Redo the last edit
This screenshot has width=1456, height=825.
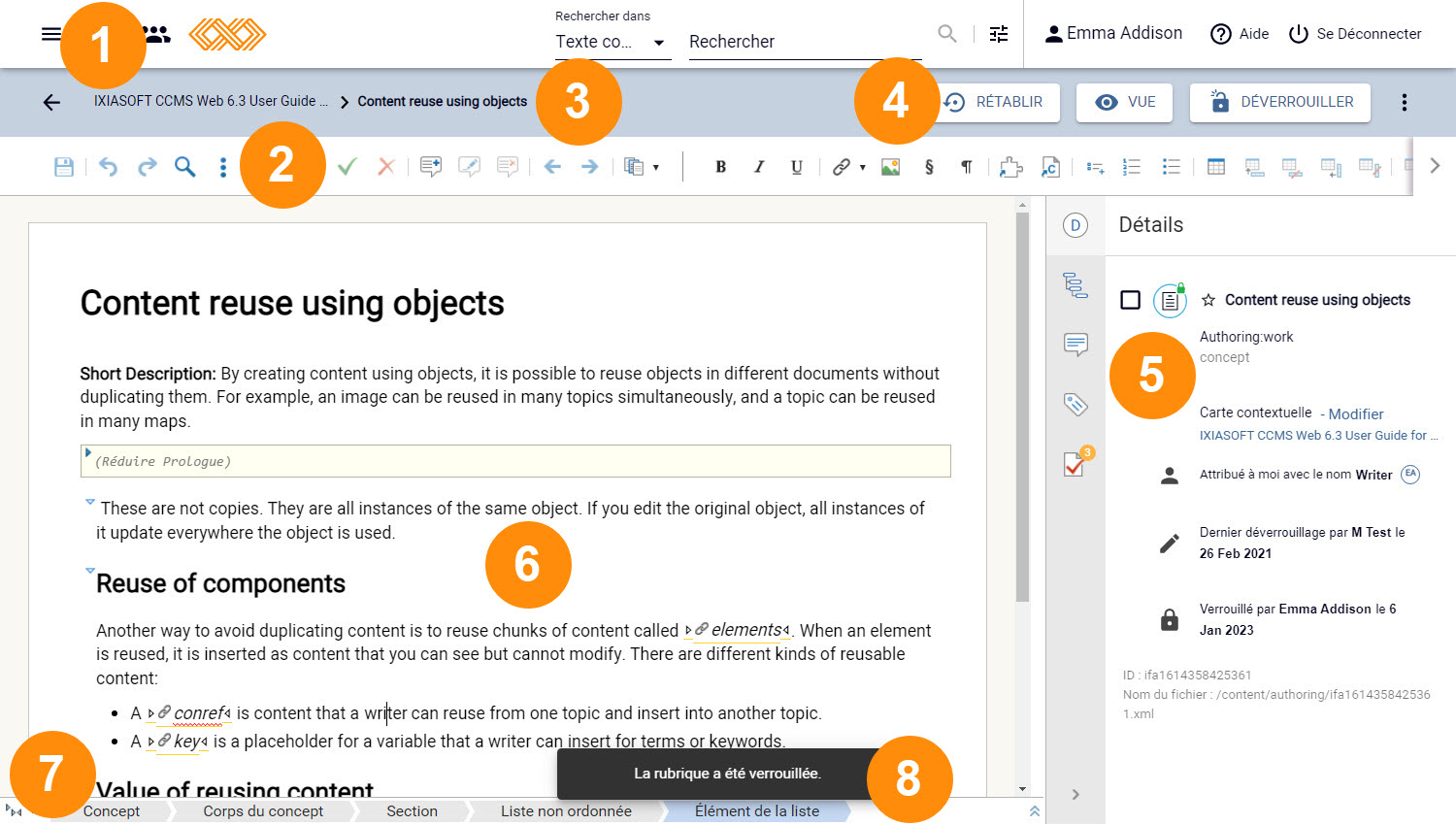(147, 167)
